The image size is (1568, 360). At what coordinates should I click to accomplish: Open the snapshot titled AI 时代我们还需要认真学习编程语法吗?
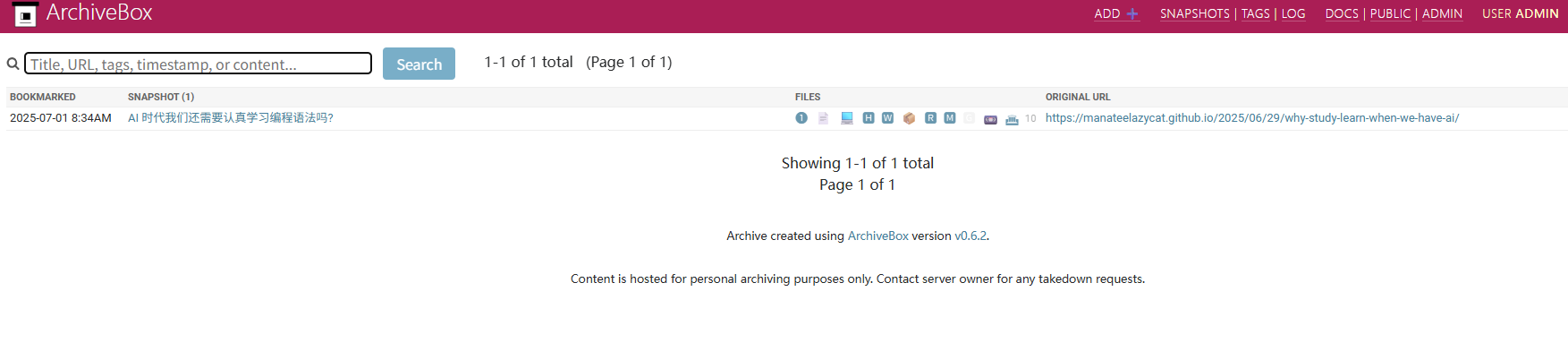pyautogui.click(x=230, y=118)
